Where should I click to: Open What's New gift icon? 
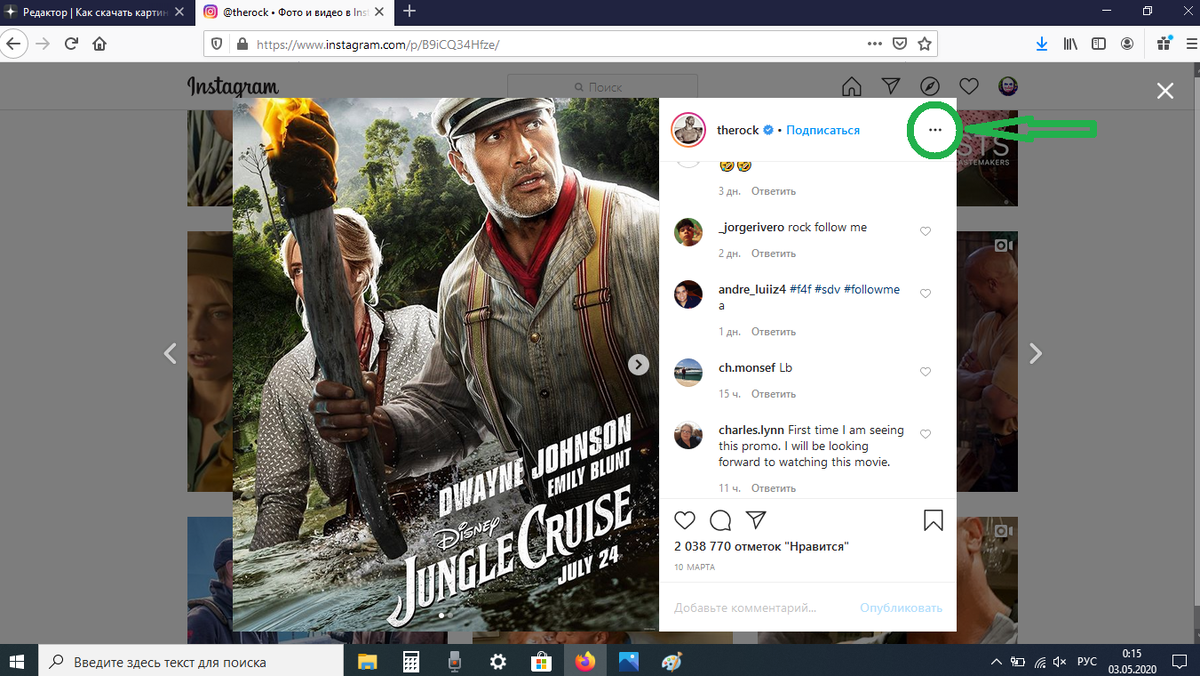(1163, 43)
